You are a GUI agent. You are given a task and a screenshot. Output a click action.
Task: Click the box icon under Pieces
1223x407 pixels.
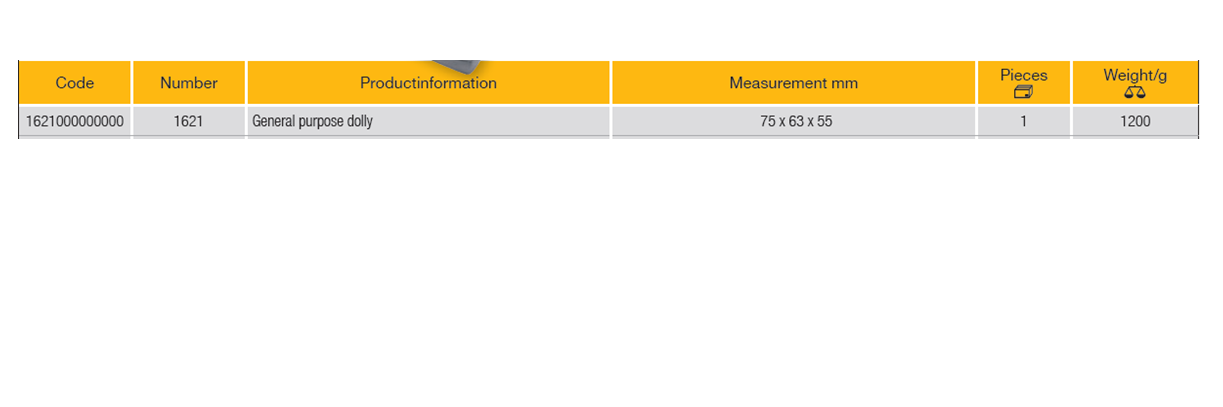pos(1023,93)
